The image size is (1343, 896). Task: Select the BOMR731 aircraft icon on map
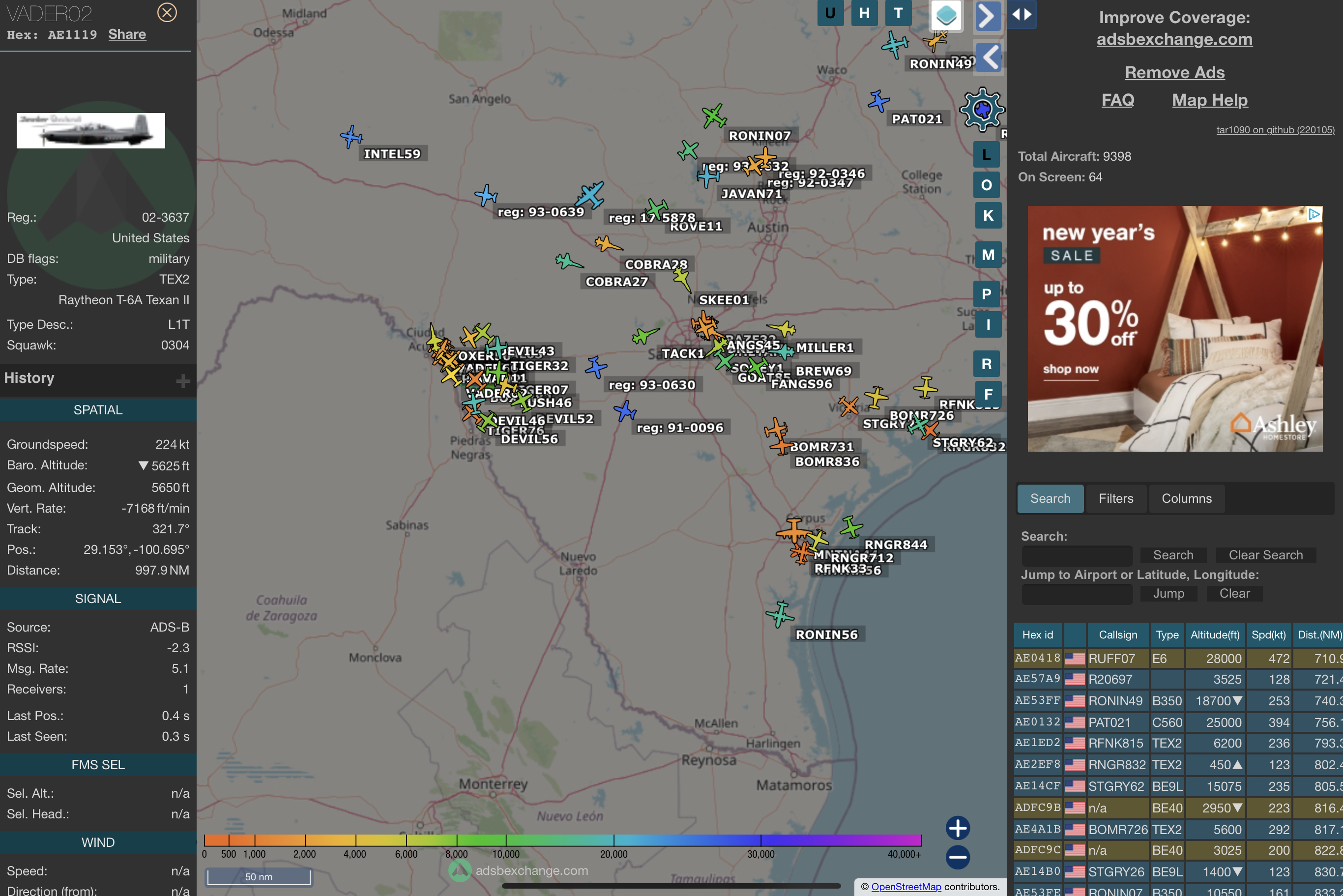pyautogui.click(x=776, y=428)
